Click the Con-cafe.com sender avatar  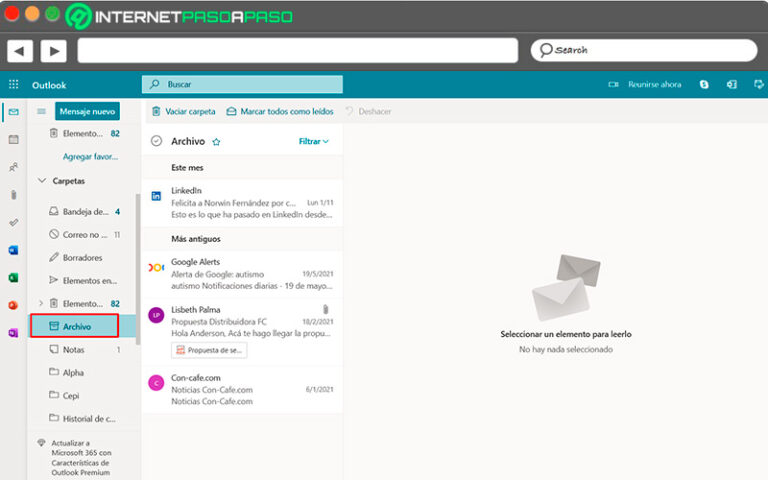click(156, 383)
